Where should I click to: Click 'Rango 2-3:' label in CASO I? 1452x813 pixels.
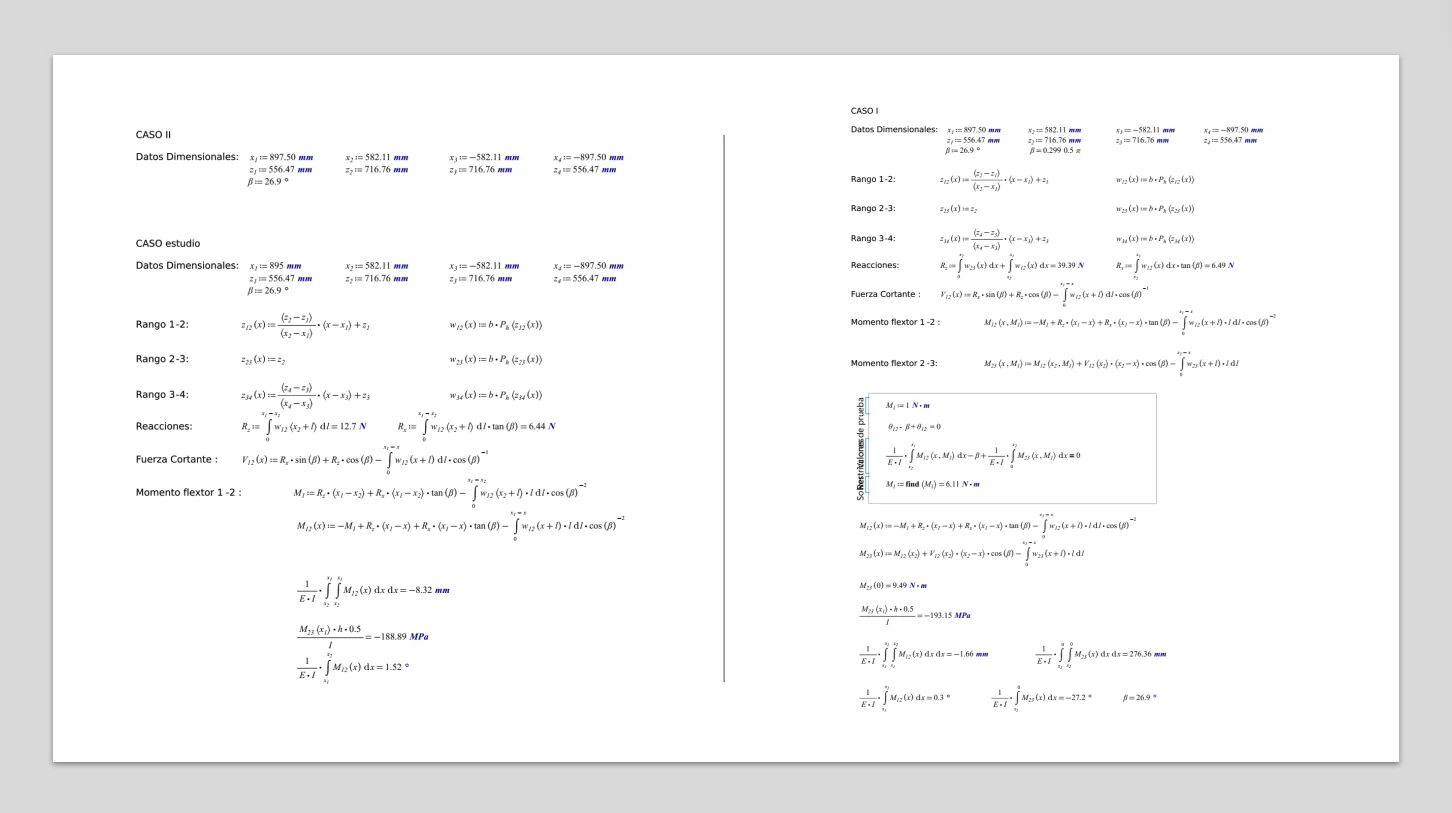coord(873,208)
